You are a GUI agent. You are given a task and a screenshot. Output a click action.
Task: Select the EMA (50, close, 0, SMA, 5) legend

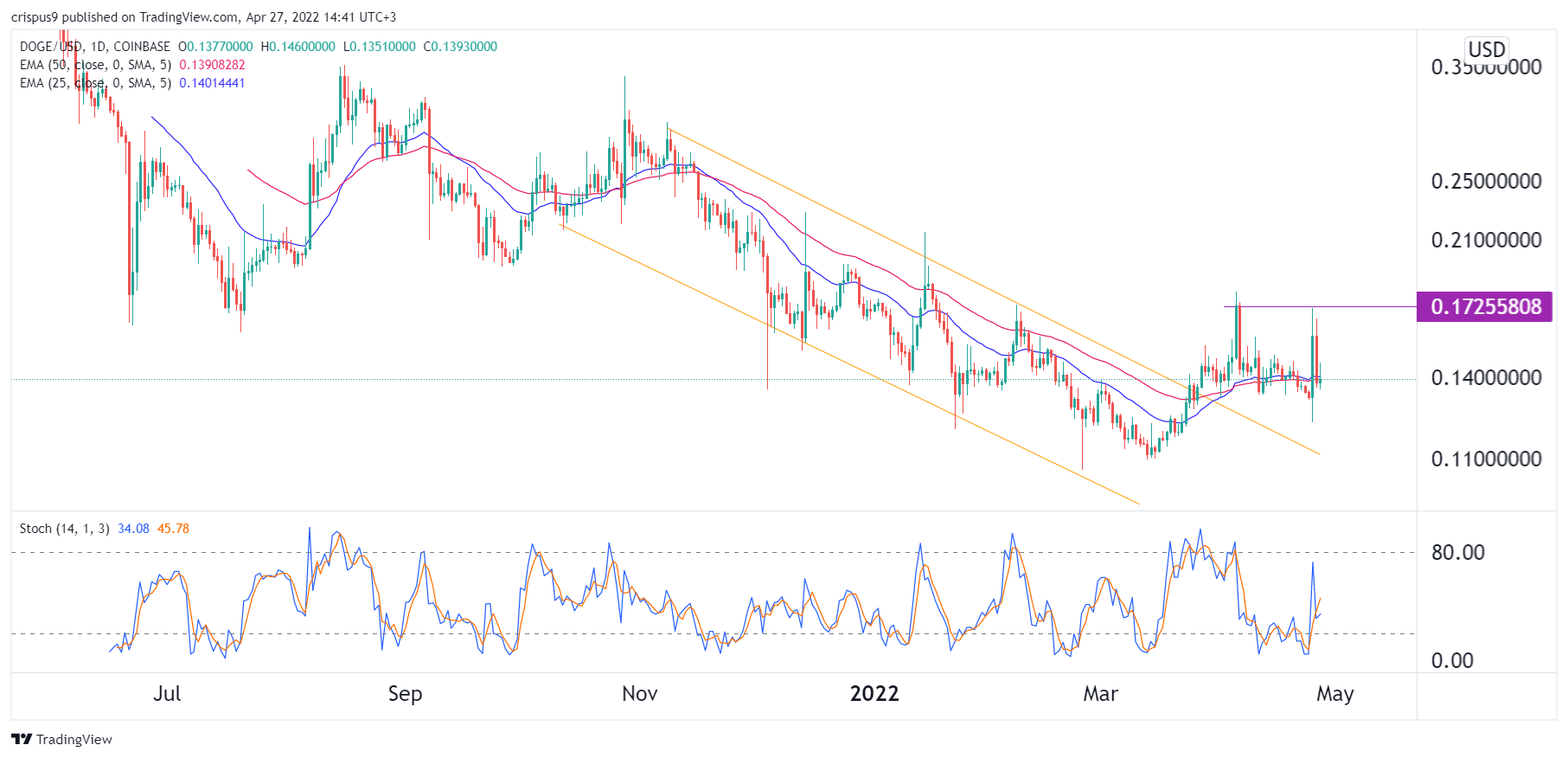point(95,65)
